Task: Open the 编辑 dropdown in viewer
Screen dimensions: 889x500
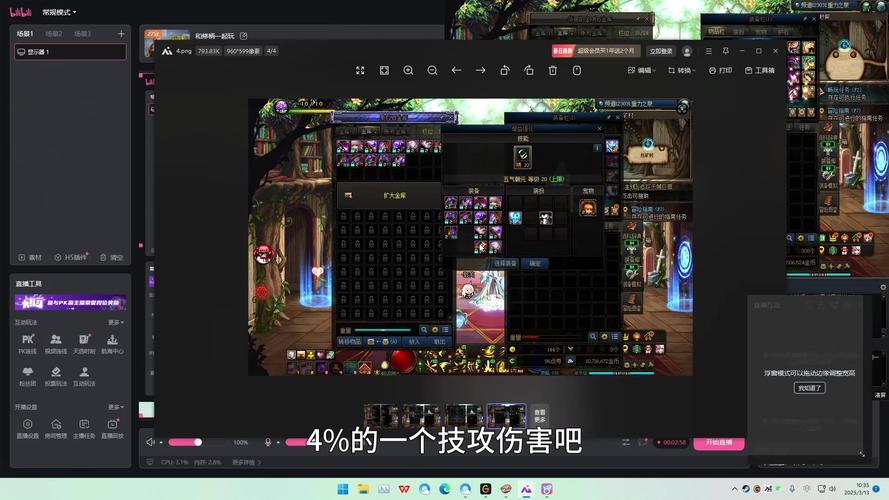Action: tap(642, 70)
